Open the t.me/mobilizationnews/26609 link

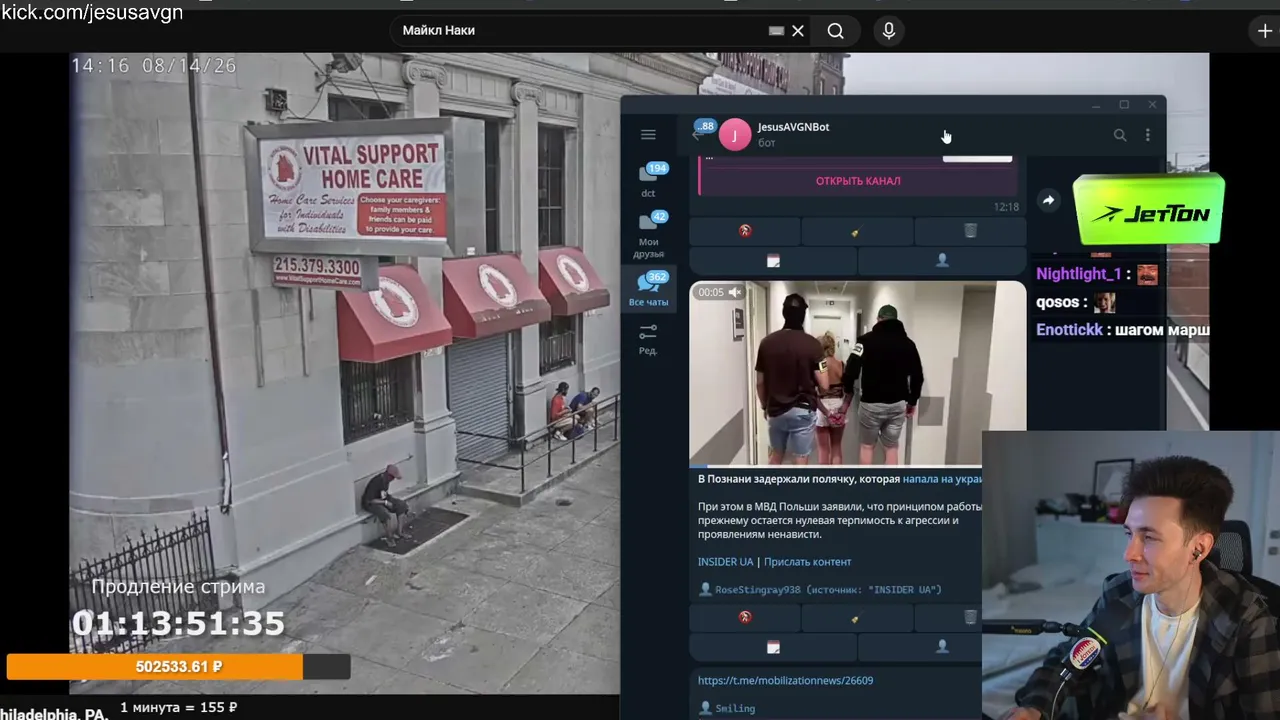785,681
